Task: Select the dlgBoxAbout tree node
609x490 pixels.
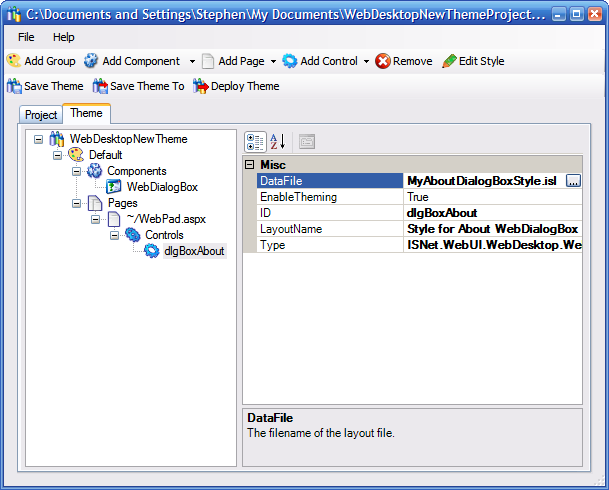Action: (x=194, y=251)
